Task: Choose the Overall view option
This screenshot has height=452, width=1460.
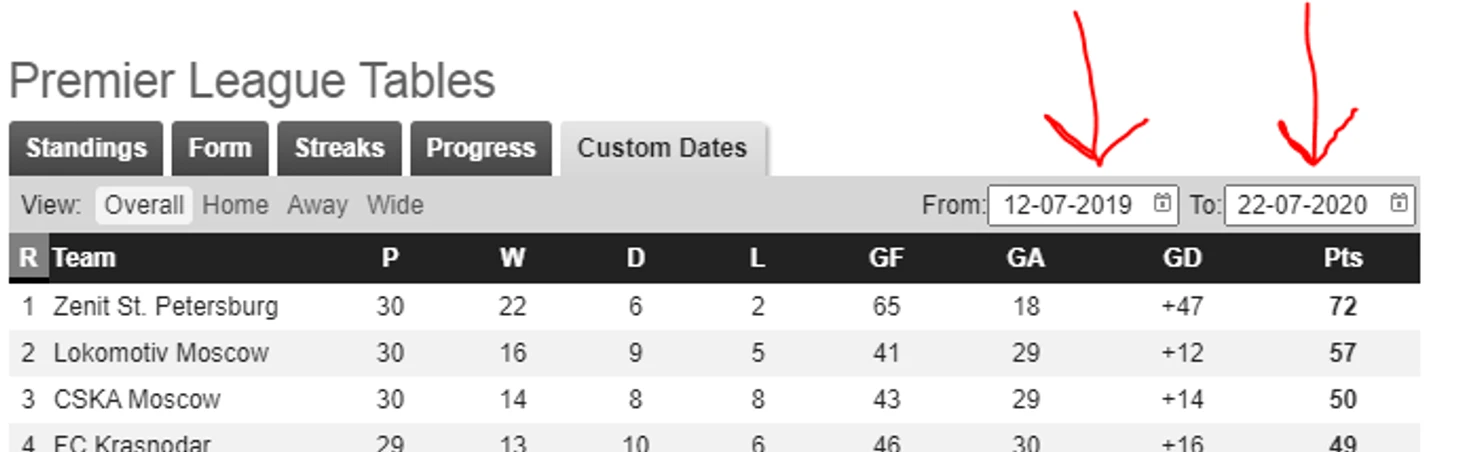Action: click(x=144, y=205)
